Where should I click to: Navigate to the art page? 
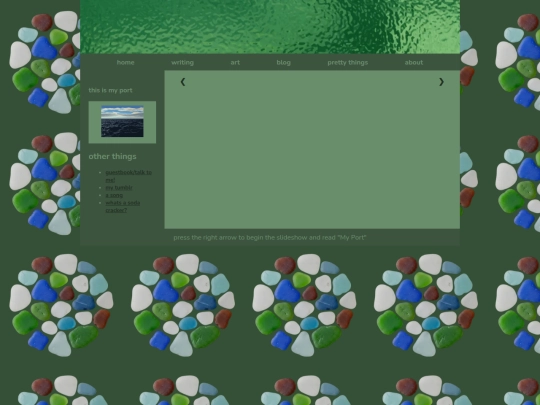click(235, 62)
